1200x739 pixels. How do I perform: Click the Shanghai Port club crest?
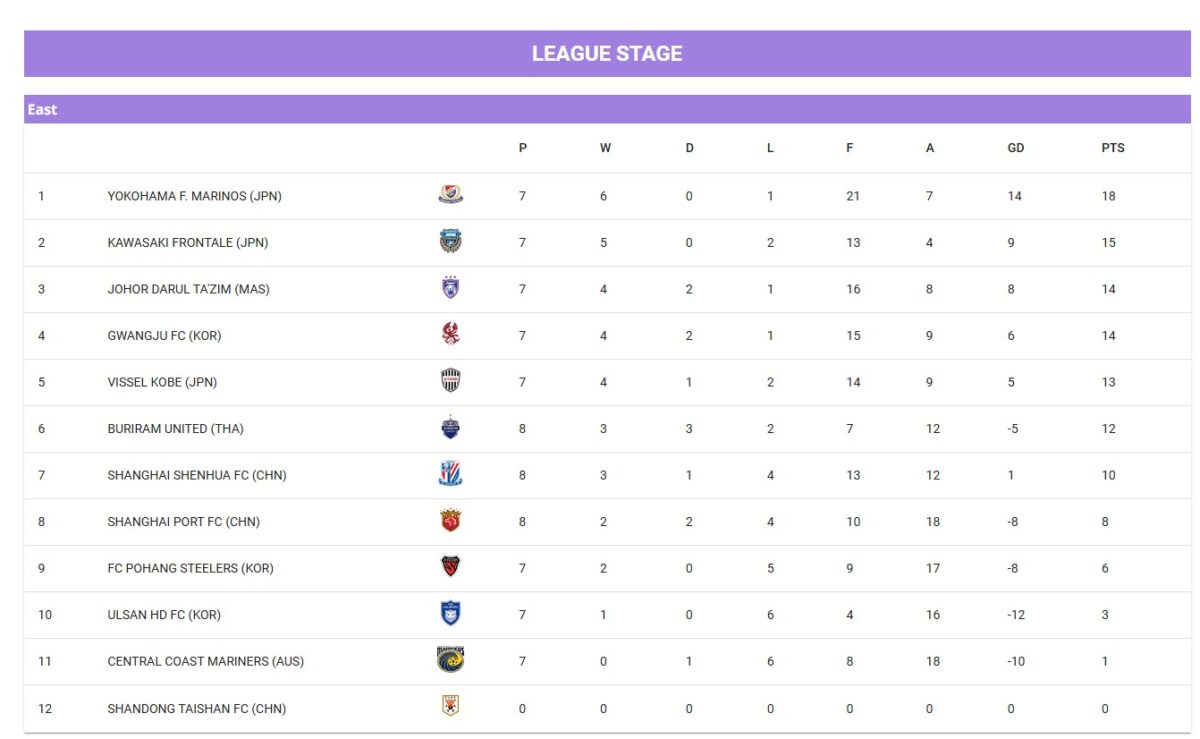[450, 521]
